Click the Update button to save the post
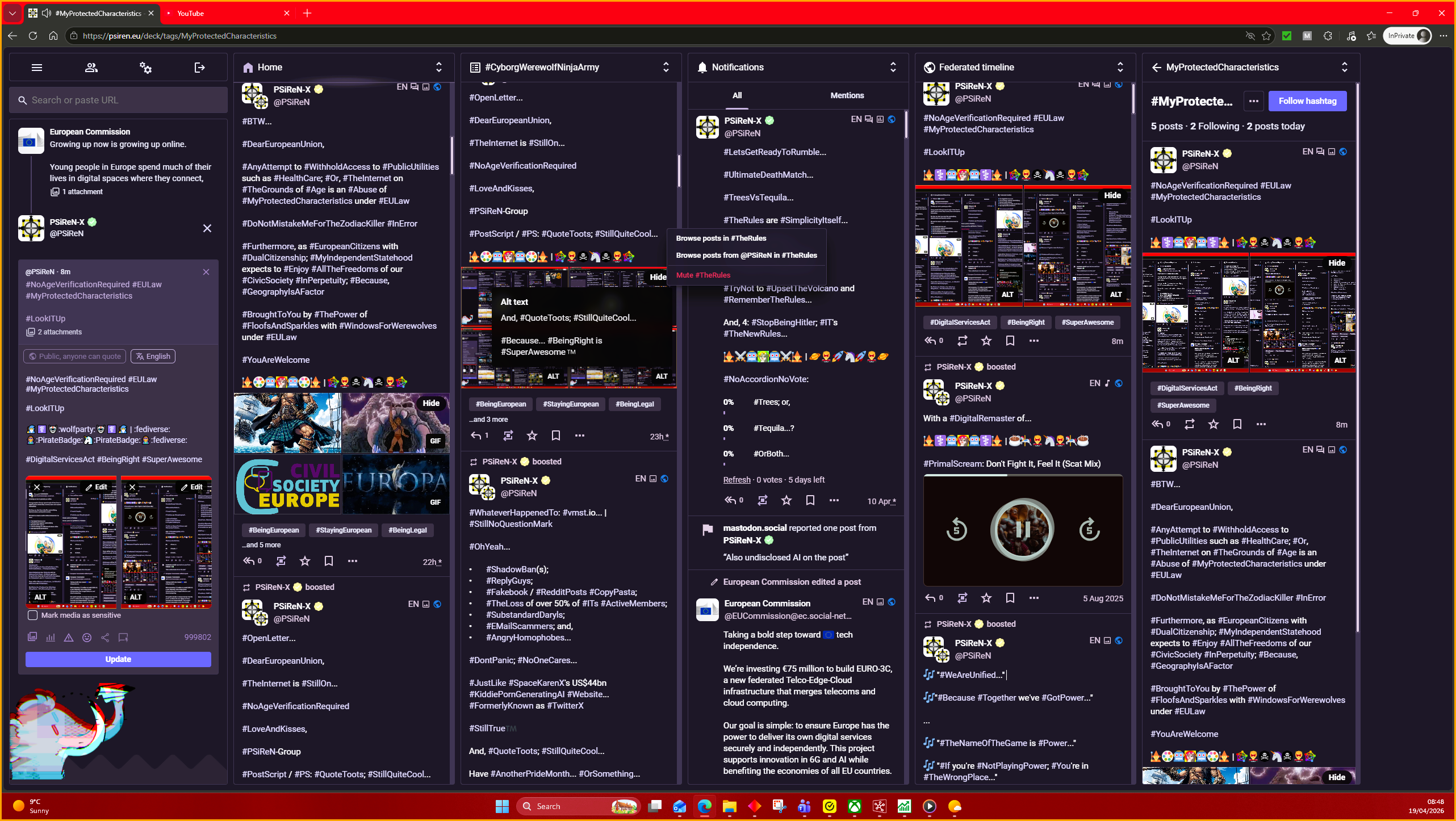 coord(118,659)
